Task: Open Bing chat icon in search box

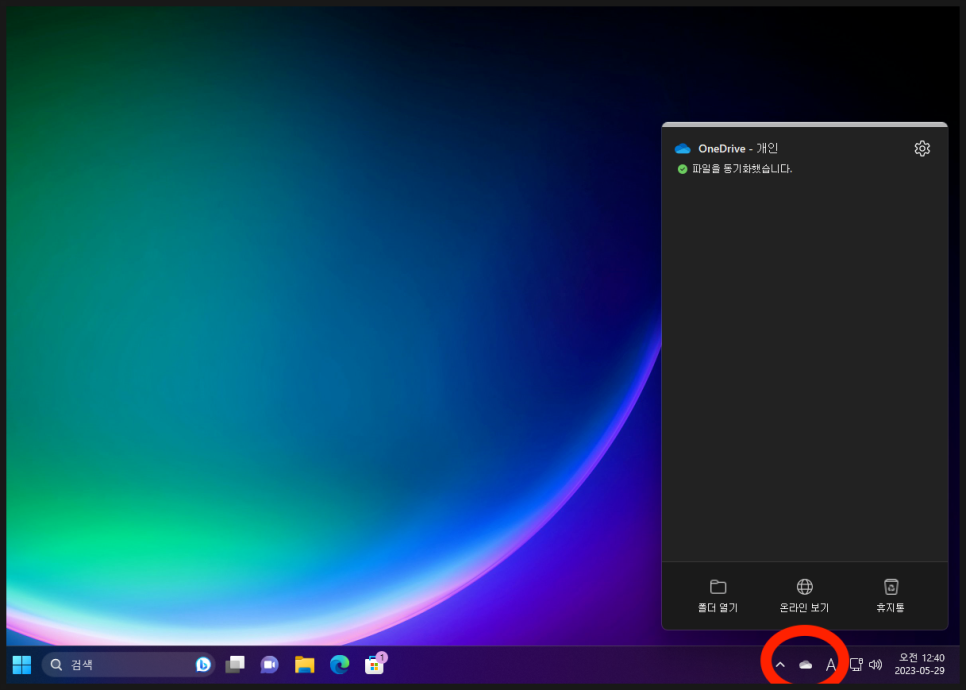Action: point(203,665)
